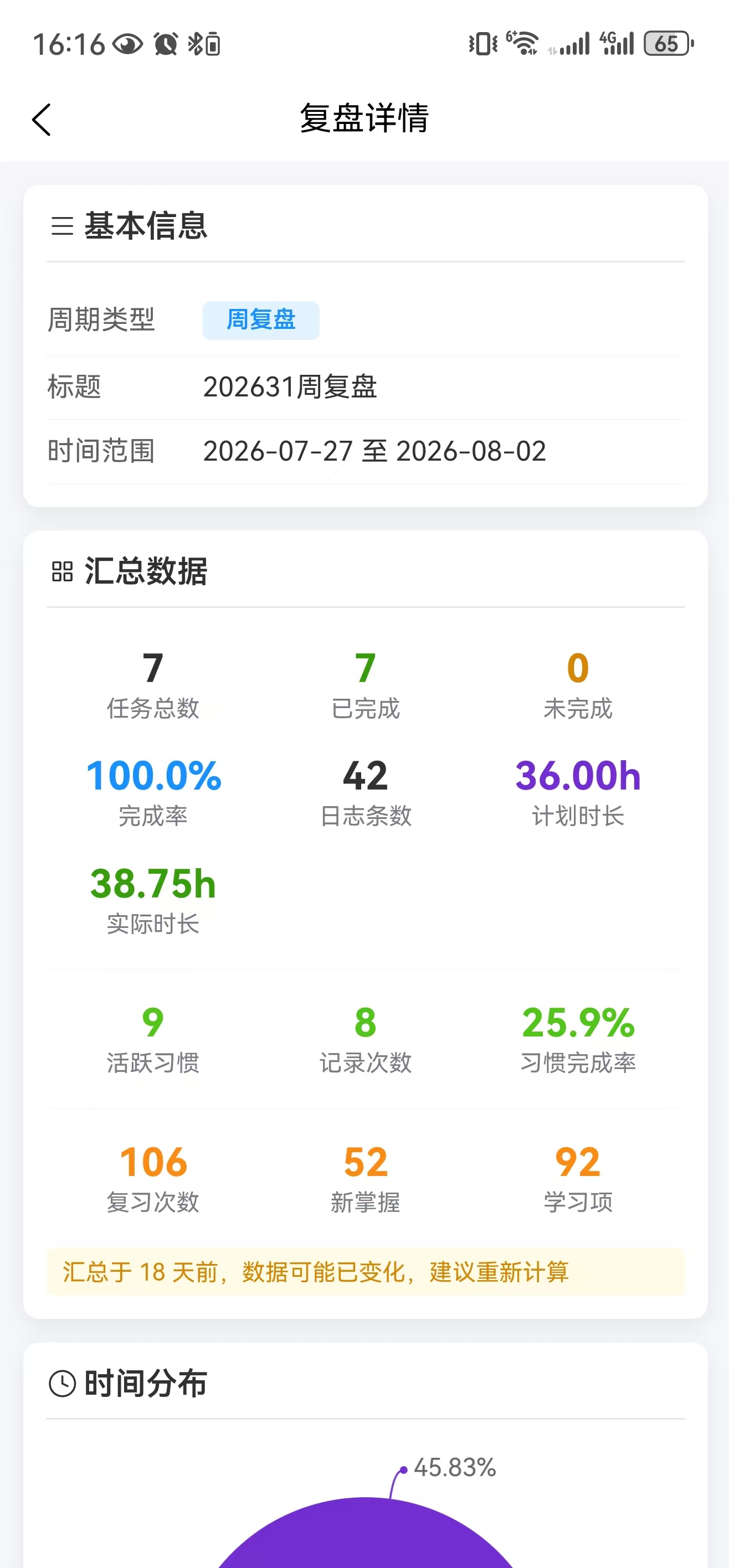The image size is (729, 1568).
Task: Tap the clock icon beside 时间分布
Action: click(x=62, y=1384)
